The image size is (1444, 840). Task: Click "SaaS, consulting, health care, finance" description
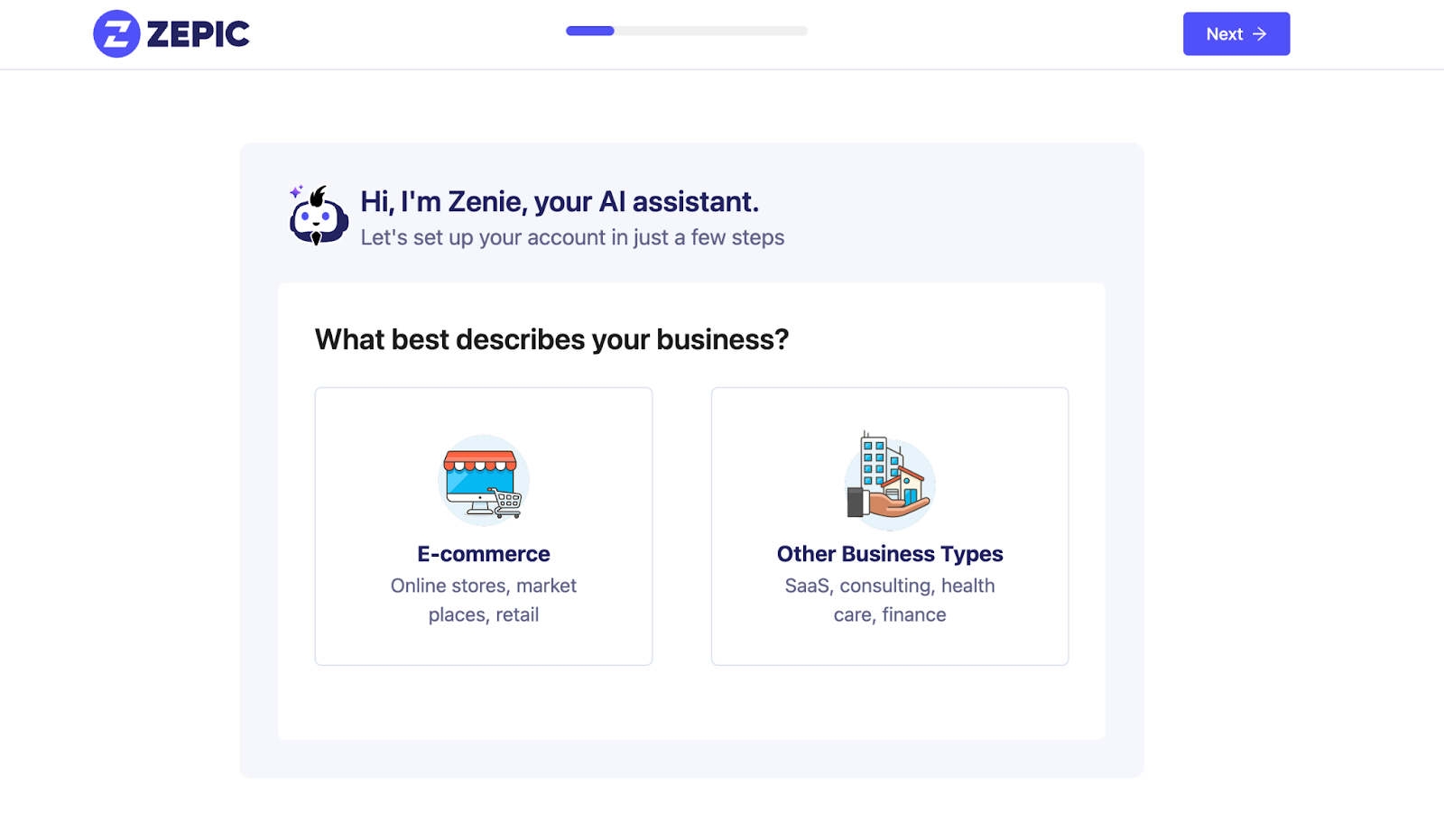click(890, 600)
